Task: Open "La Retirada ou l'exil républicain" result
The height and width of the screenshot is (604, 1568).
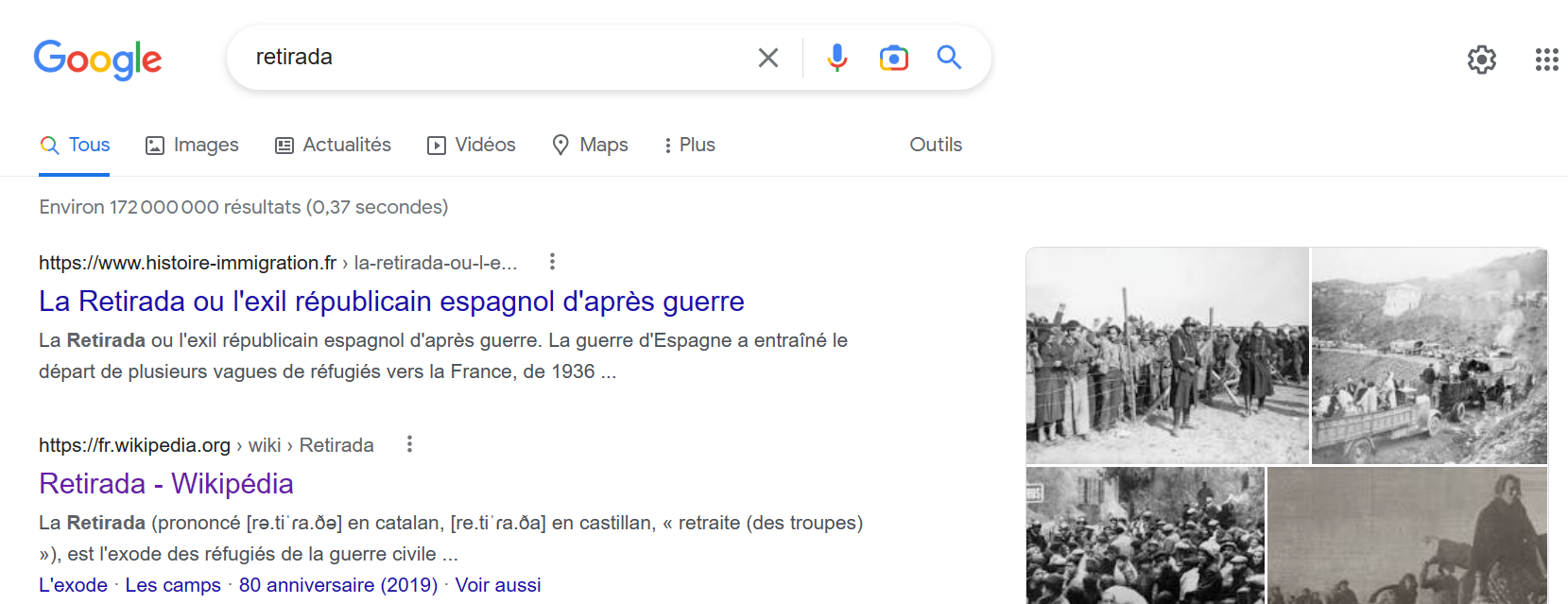Action: point(391,302)
